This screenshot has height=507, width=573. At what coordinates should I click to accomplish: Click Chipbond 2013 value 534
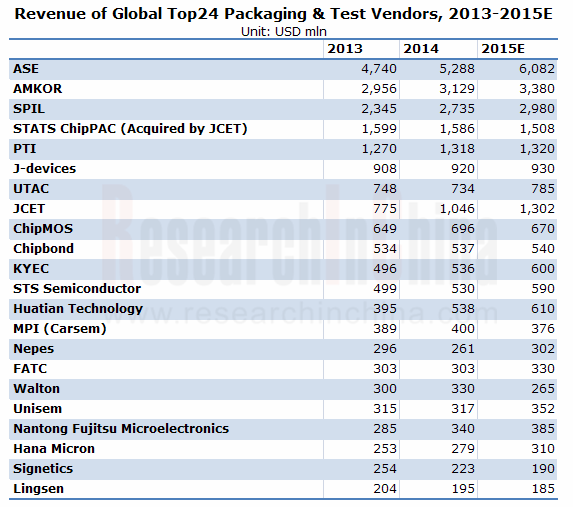coord(385,249)
